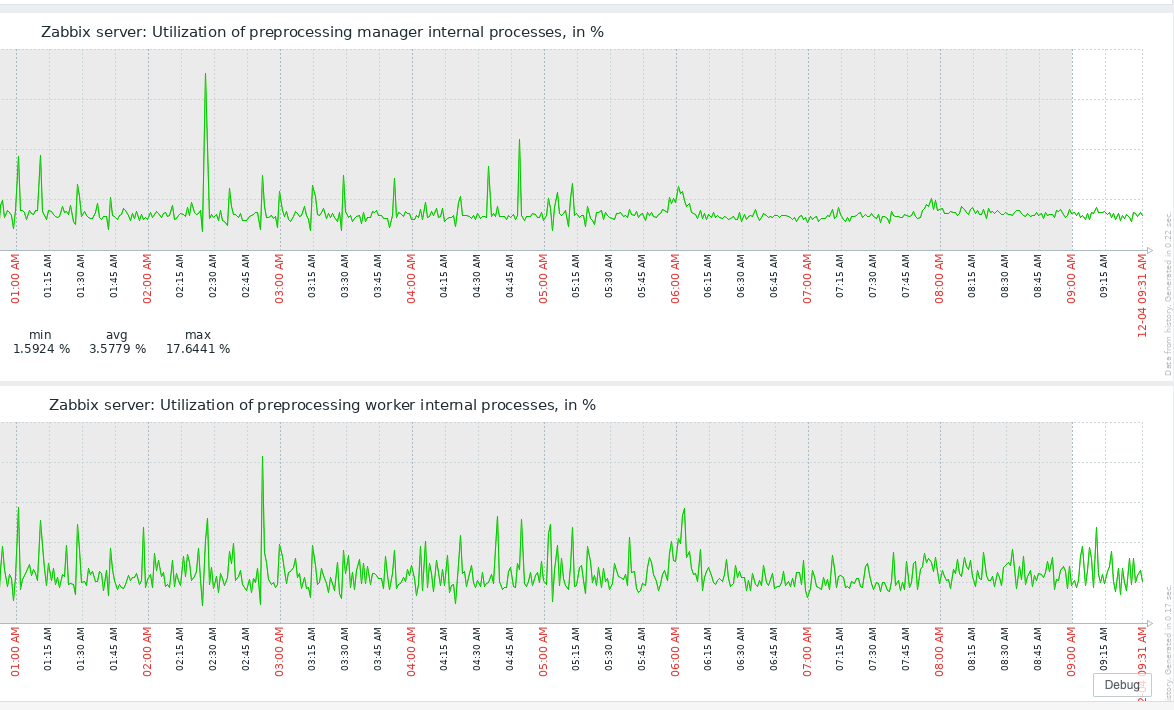Click 05:45 AM label on manager graph

pos(642,276)
